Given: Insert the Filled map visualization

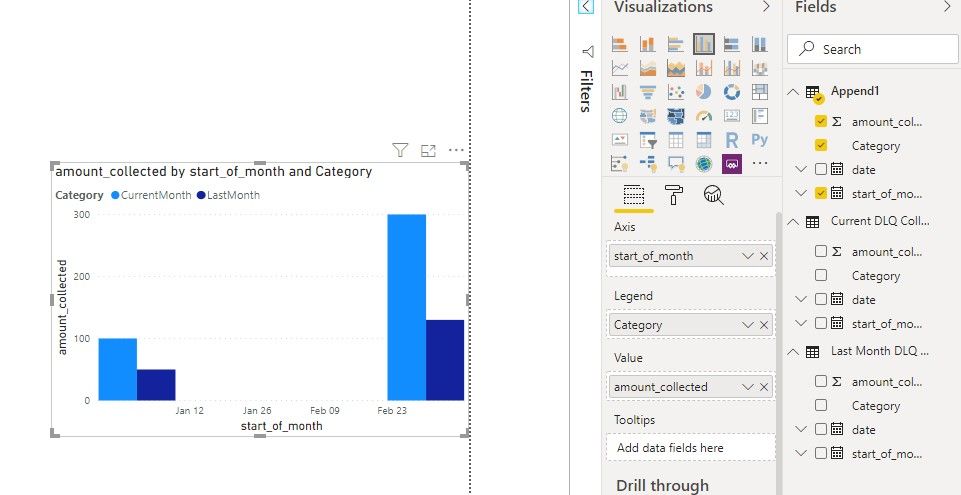Looking at the screenshot, I should click(648, 116).
